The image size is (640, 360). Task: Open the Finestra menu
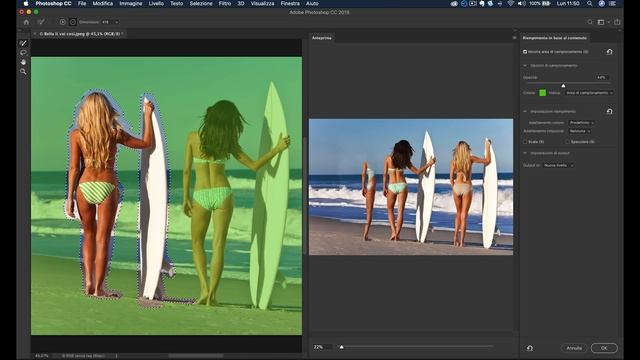[290, 3]
